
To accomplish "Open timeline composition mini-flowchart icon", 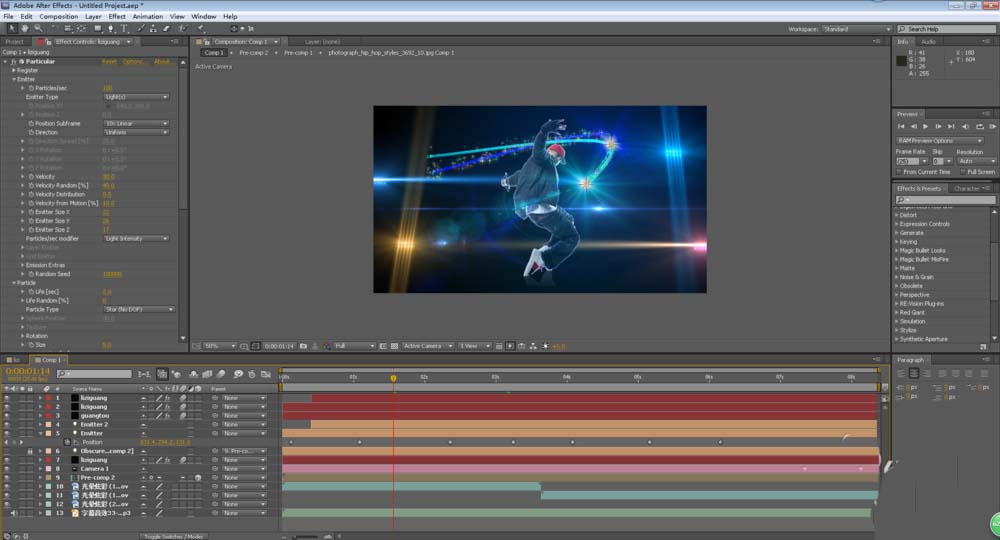I will tap(144, 374).
